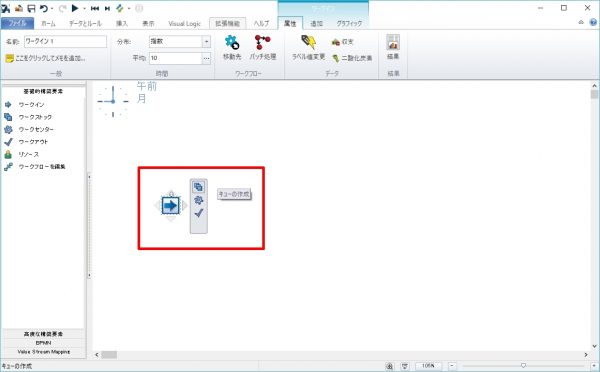Switch to the グラフィック tab
This screenshot has height=372, width=600.
[x=349, y=24]
